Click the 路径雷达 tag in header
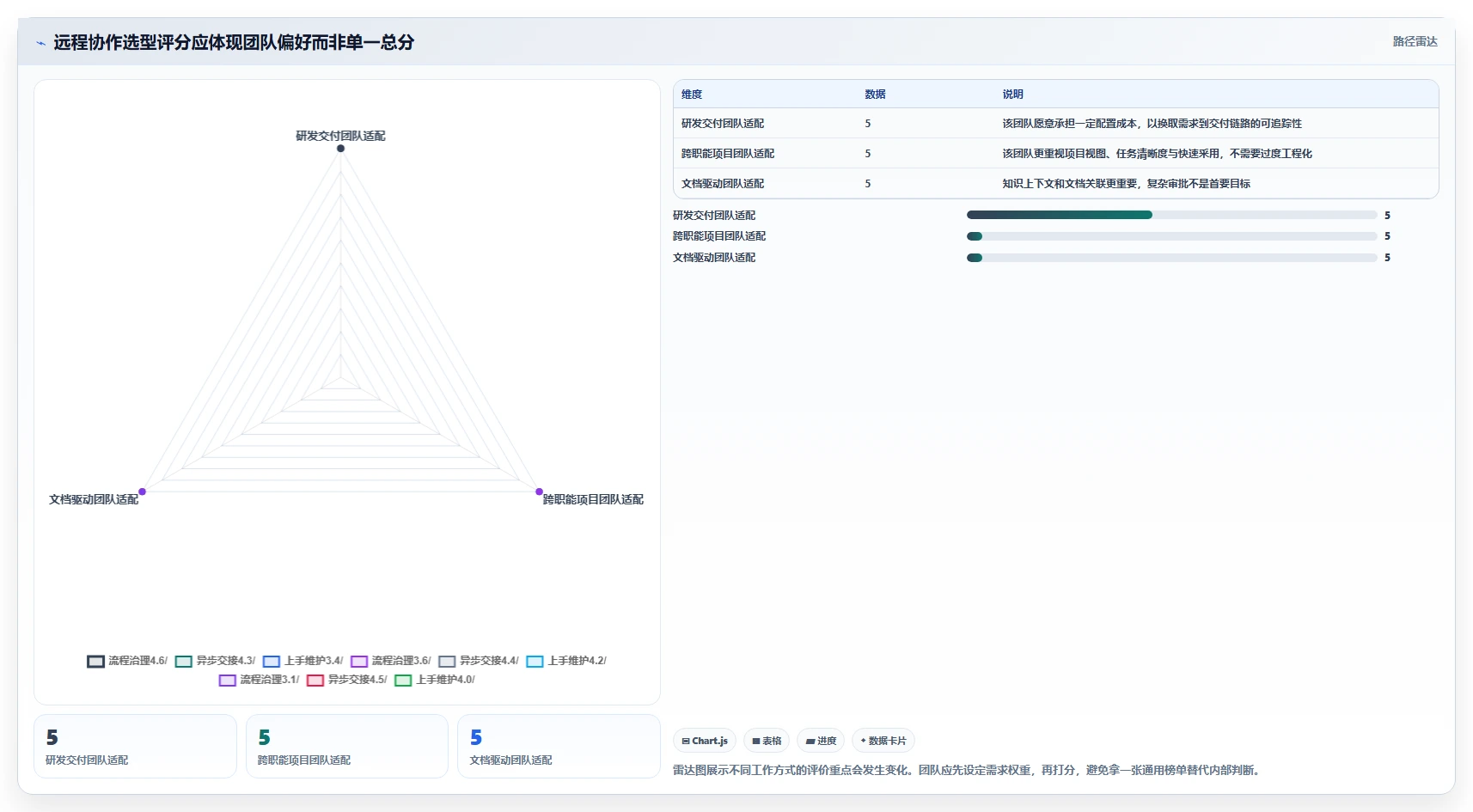 [x=1415, y=41]
